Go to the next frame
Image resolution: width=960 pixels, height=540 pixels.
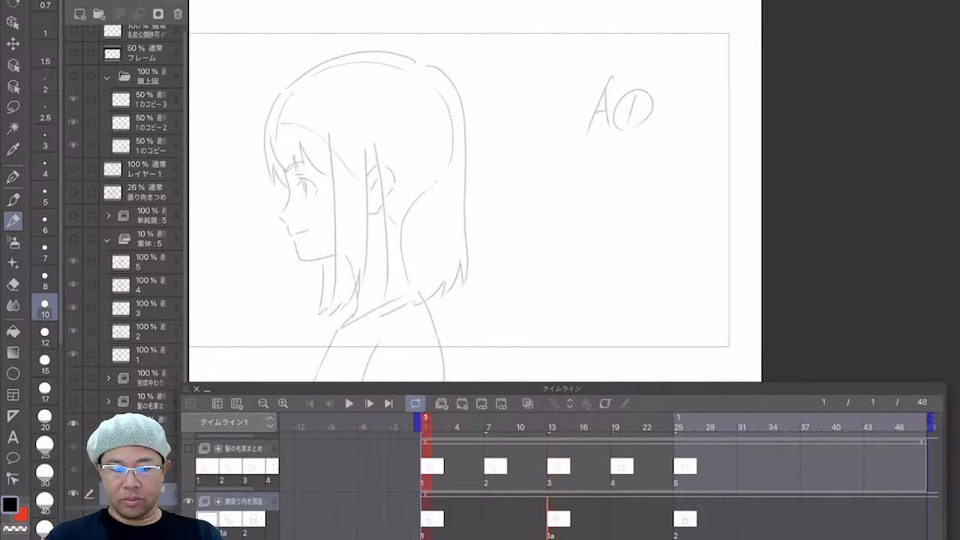(369, 403)
